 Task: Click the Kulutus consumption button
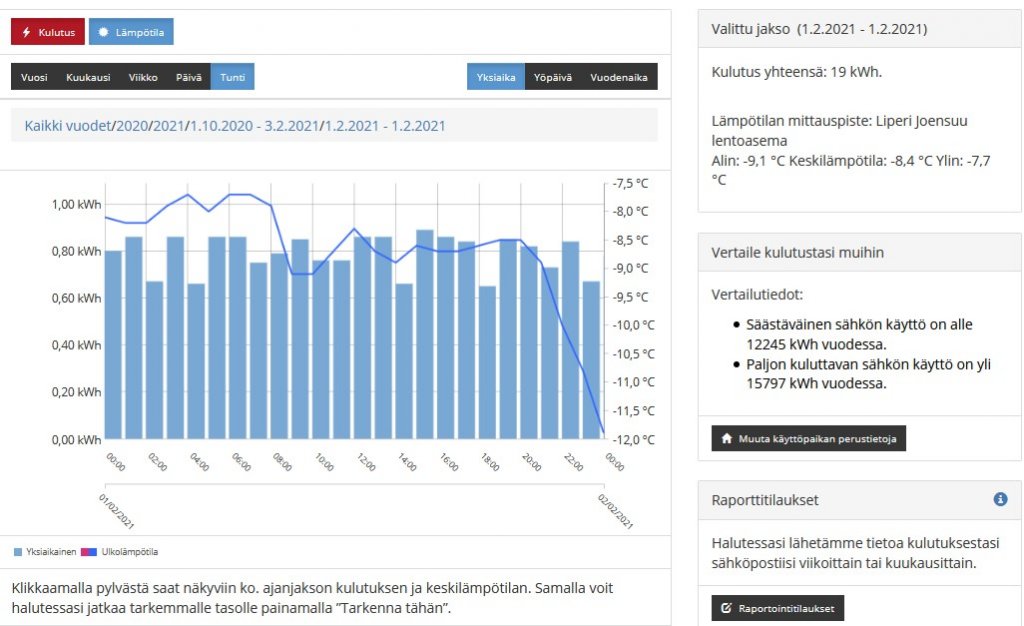(x=48, y=32)
